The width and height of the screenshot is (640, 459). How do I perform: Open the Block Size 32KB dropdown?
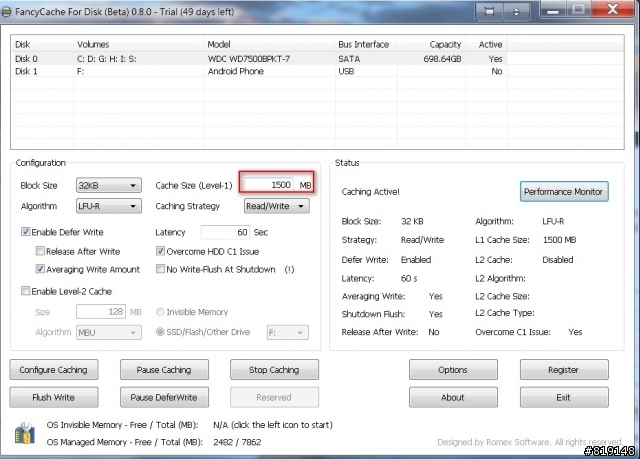(x=109, y=185)
